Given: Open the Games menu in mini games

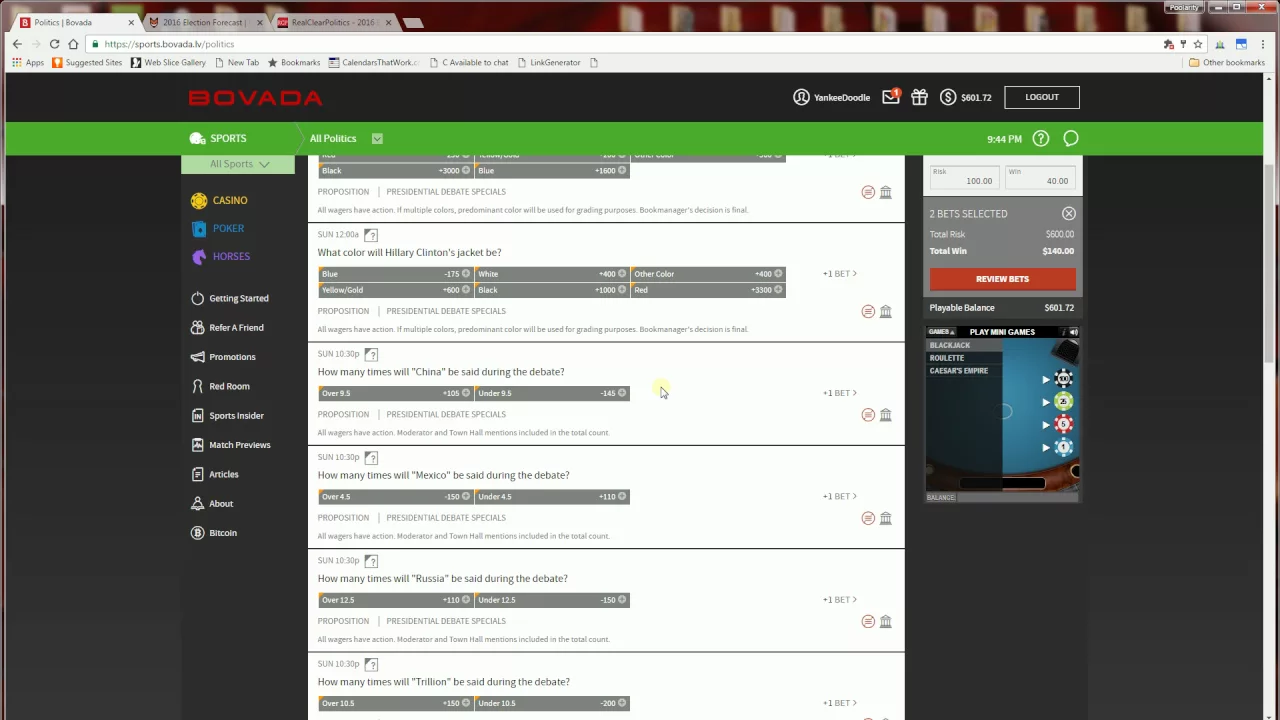Looking at the screenshot, I should click(x=940, y=332).
